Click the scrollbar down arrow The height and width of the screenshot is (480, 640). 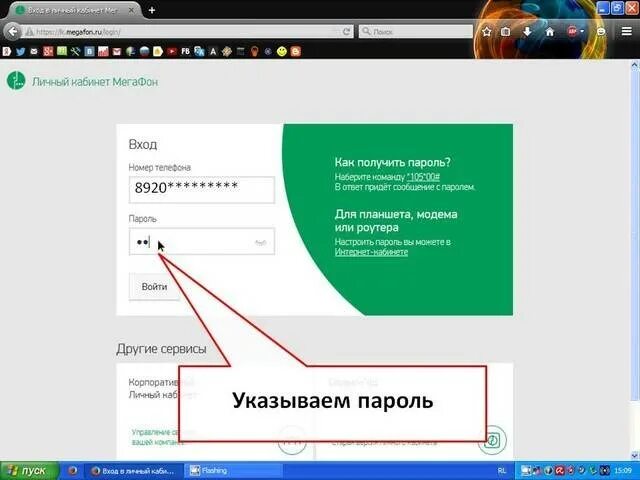click(x=635, y=456)
